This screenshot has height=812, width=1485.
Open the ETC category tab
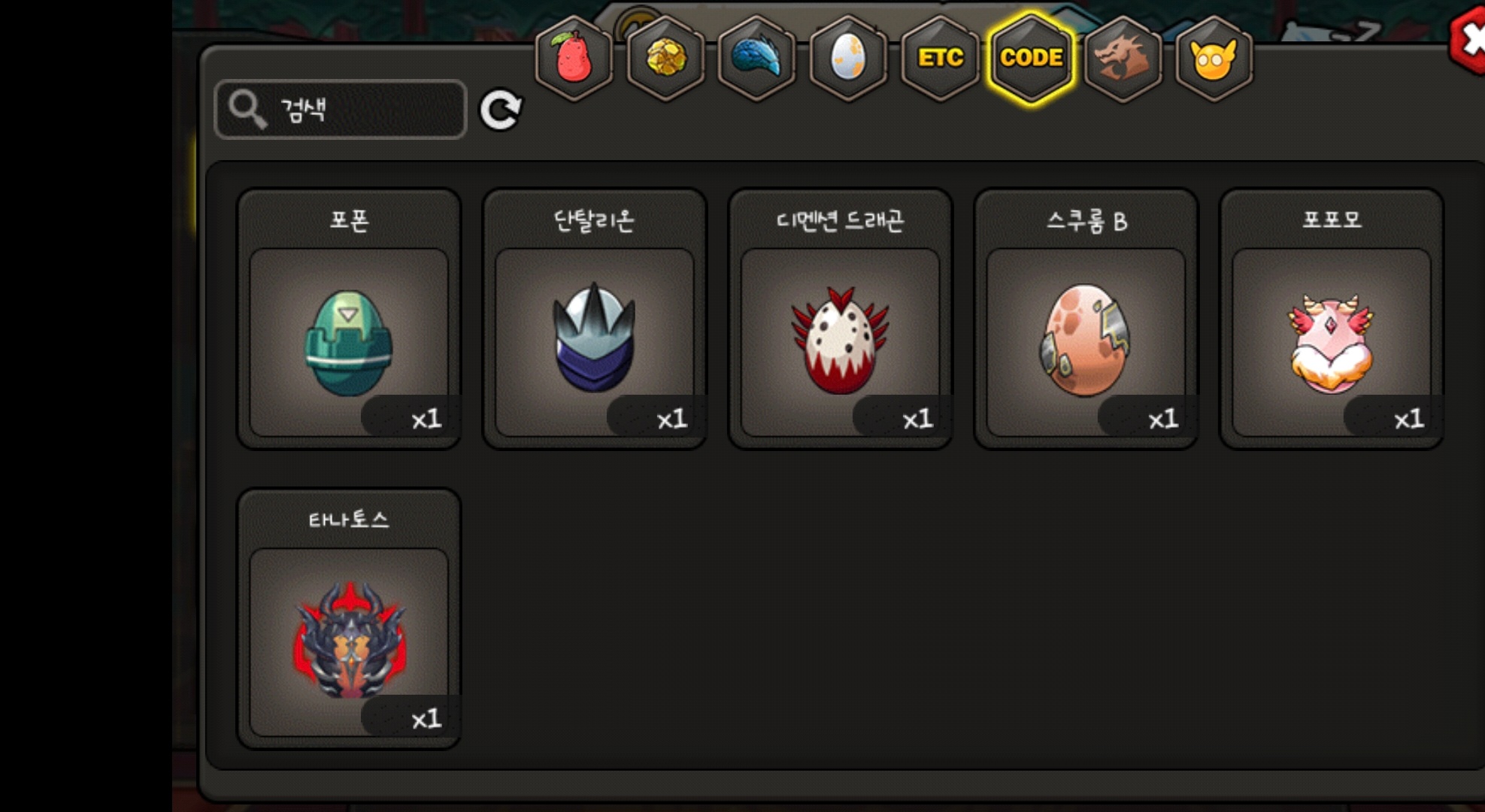coord(940,58)
